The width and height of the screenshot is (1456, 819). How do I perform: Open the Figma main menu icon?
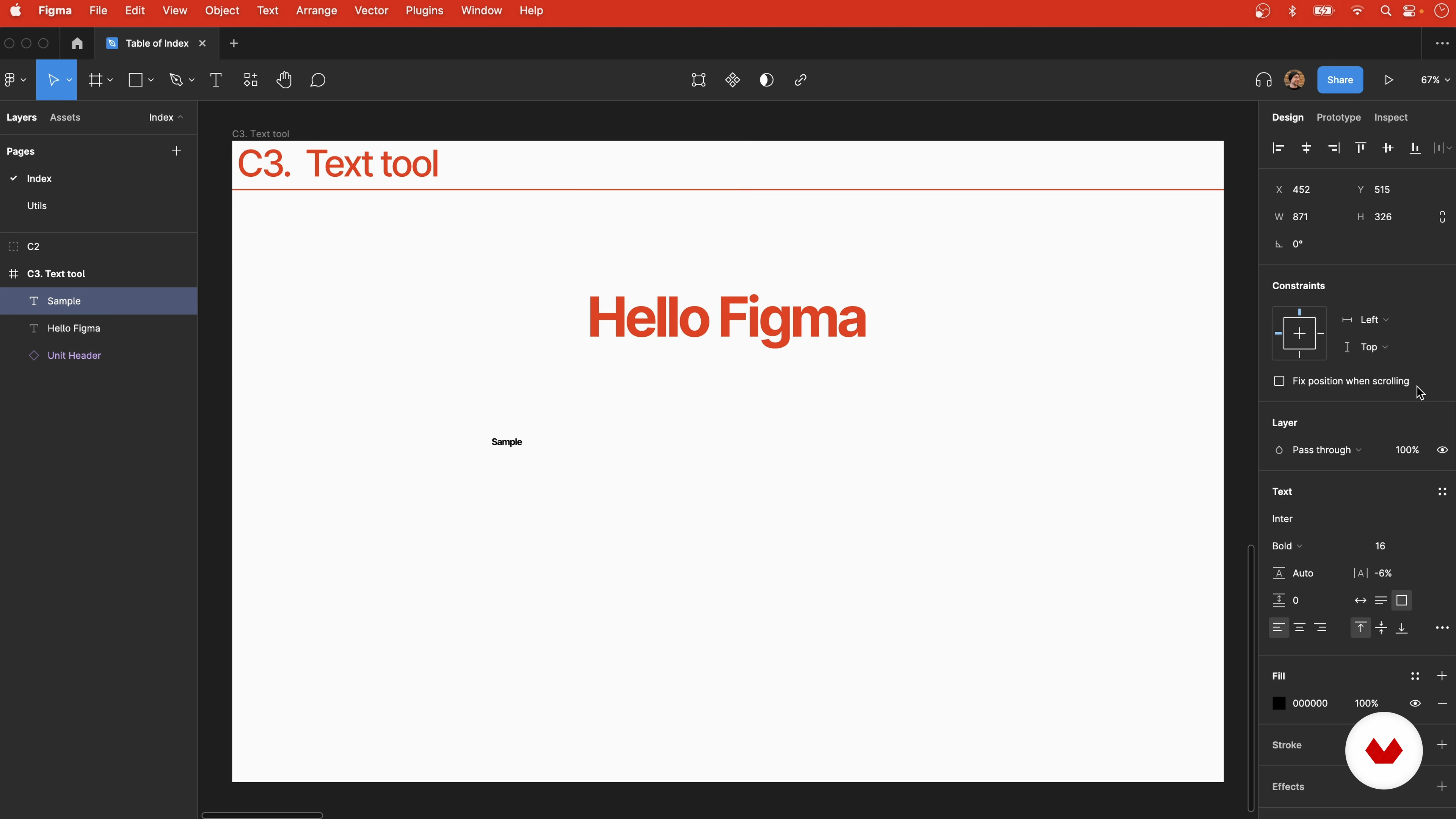10,80
